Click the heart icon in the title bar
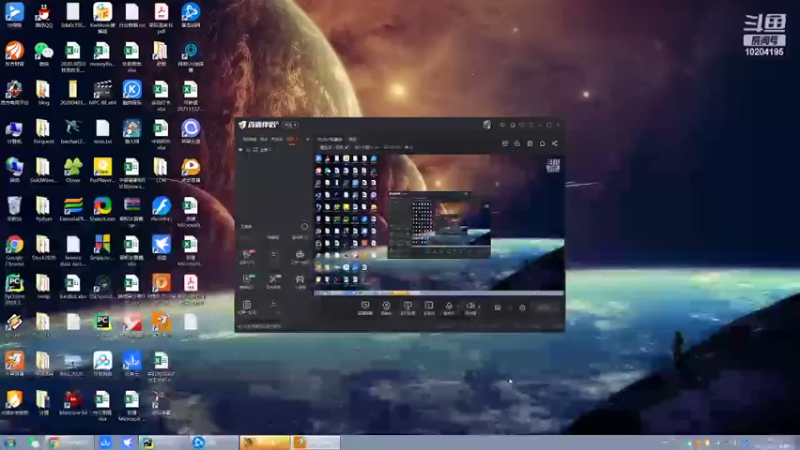Image resolution: width=800 pixels, height=450 pixels. click(x=522, y=125)
